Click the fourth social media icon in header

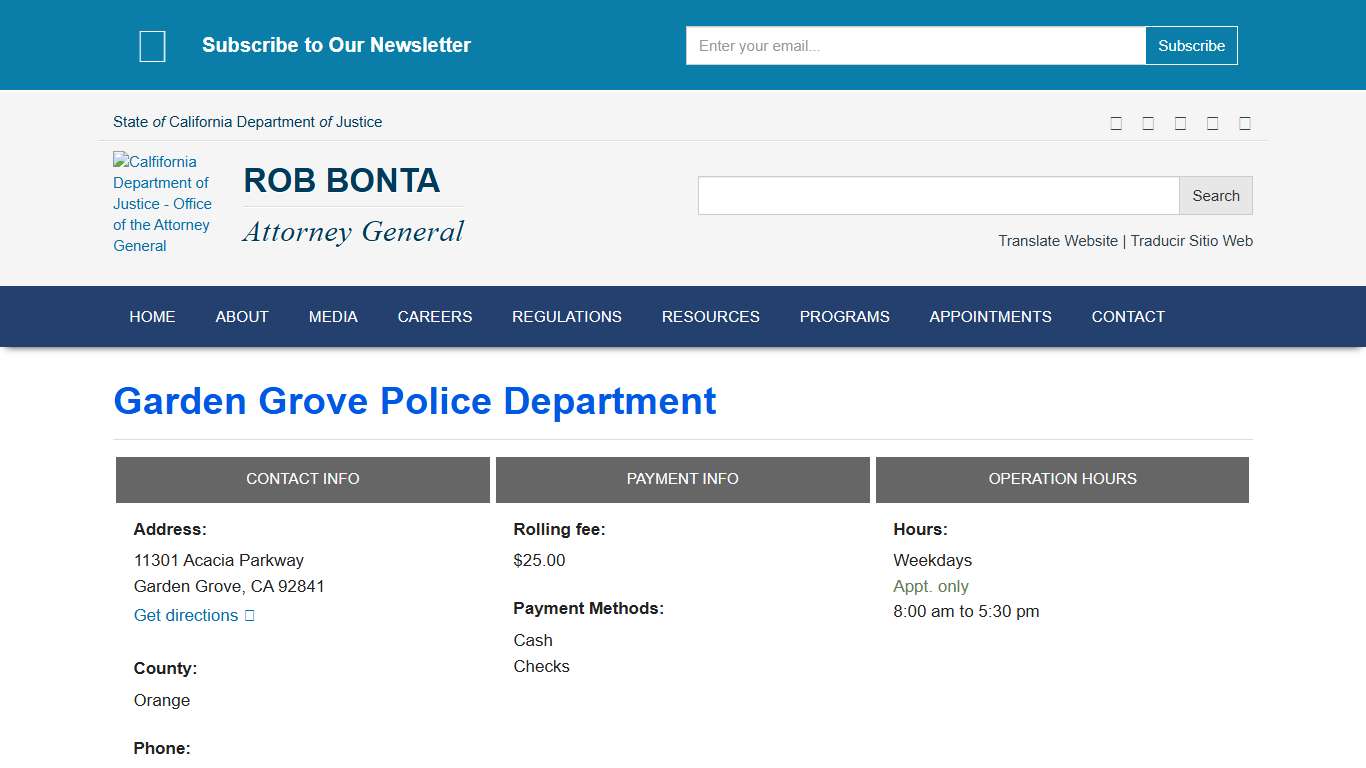[1212, 122]
